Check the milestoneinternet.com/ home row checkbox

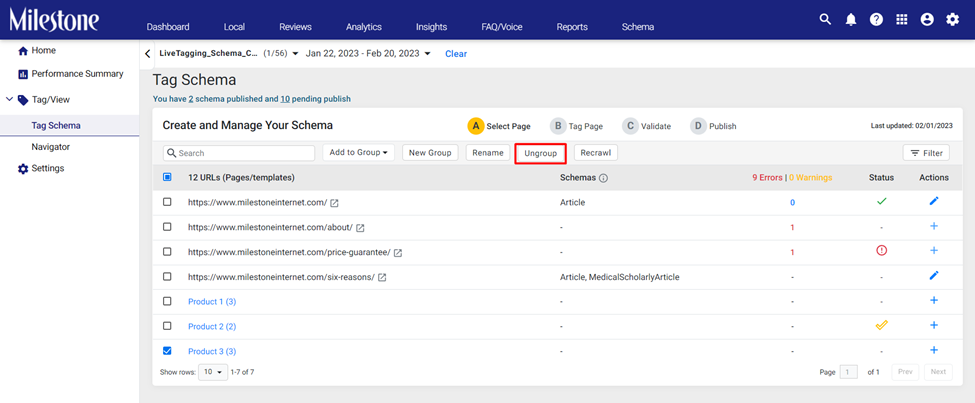coord(167,202)
